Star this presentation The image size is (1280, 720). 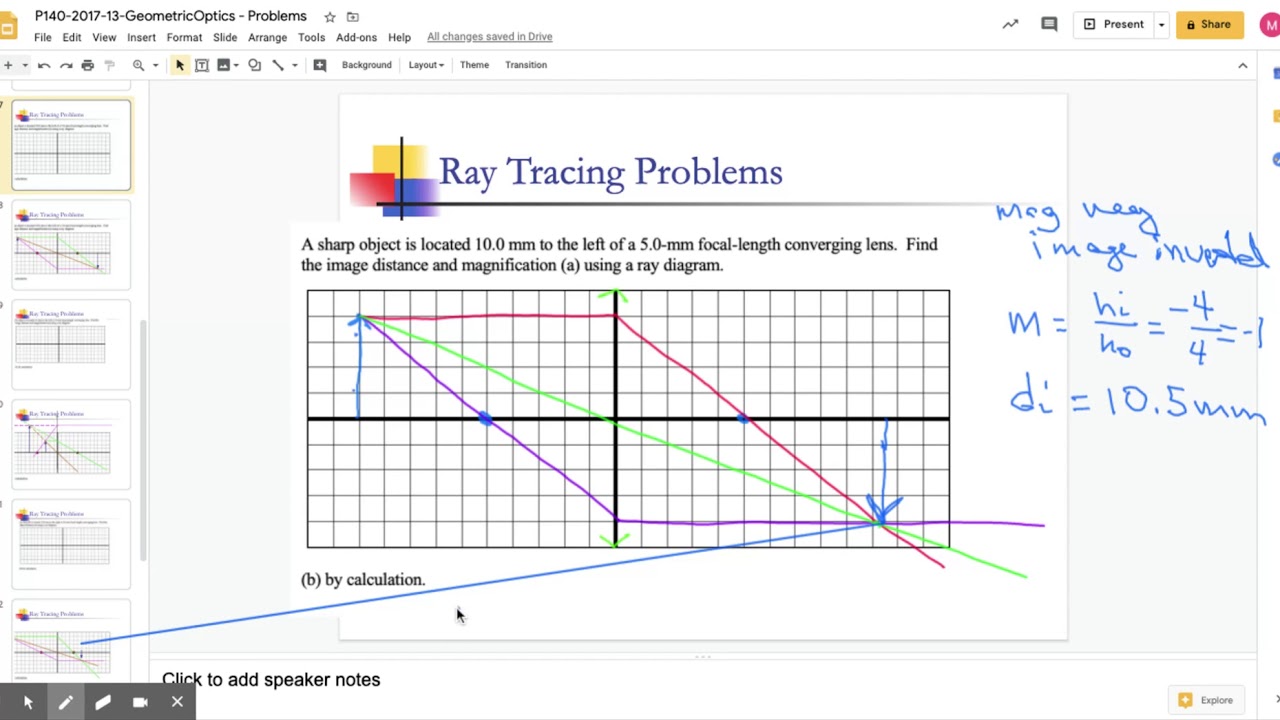point(330,17)
